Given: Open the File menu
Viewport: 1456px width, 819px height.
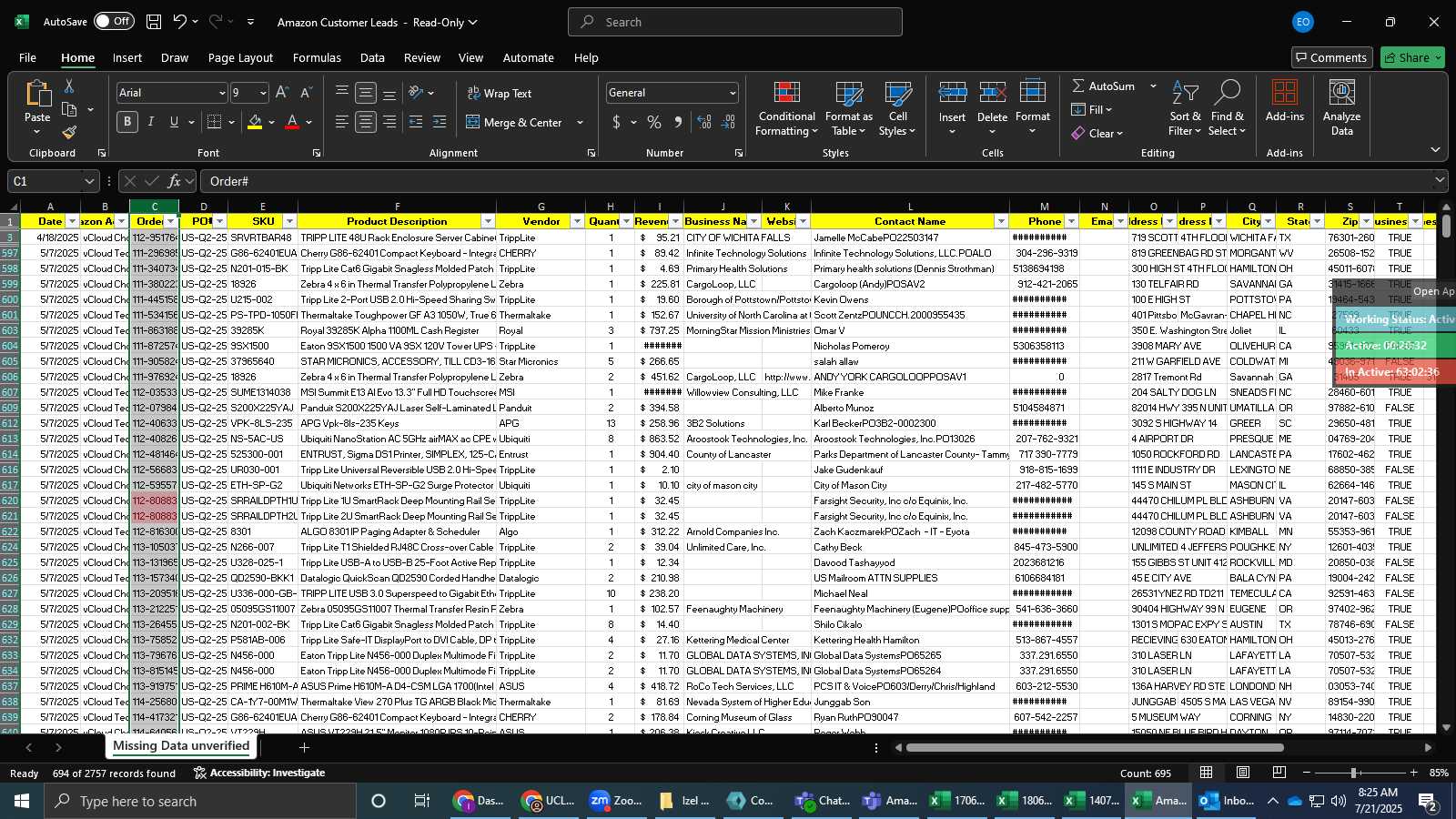Looking at the screenshot, I should 28,57.
